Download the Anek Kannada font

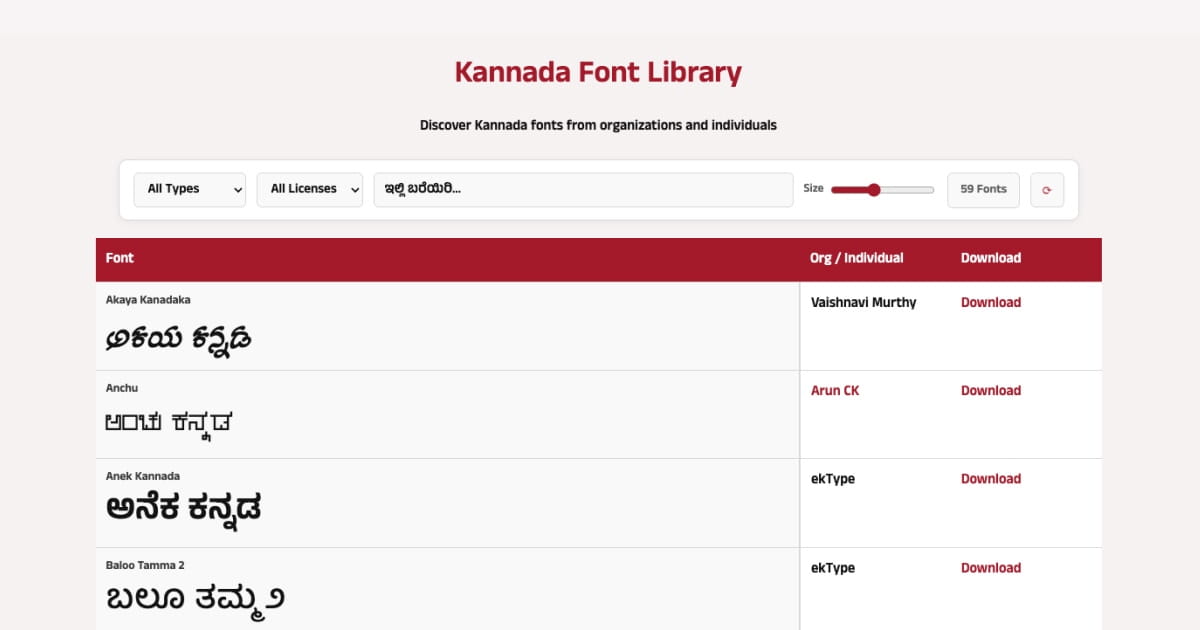click(991, 478)
